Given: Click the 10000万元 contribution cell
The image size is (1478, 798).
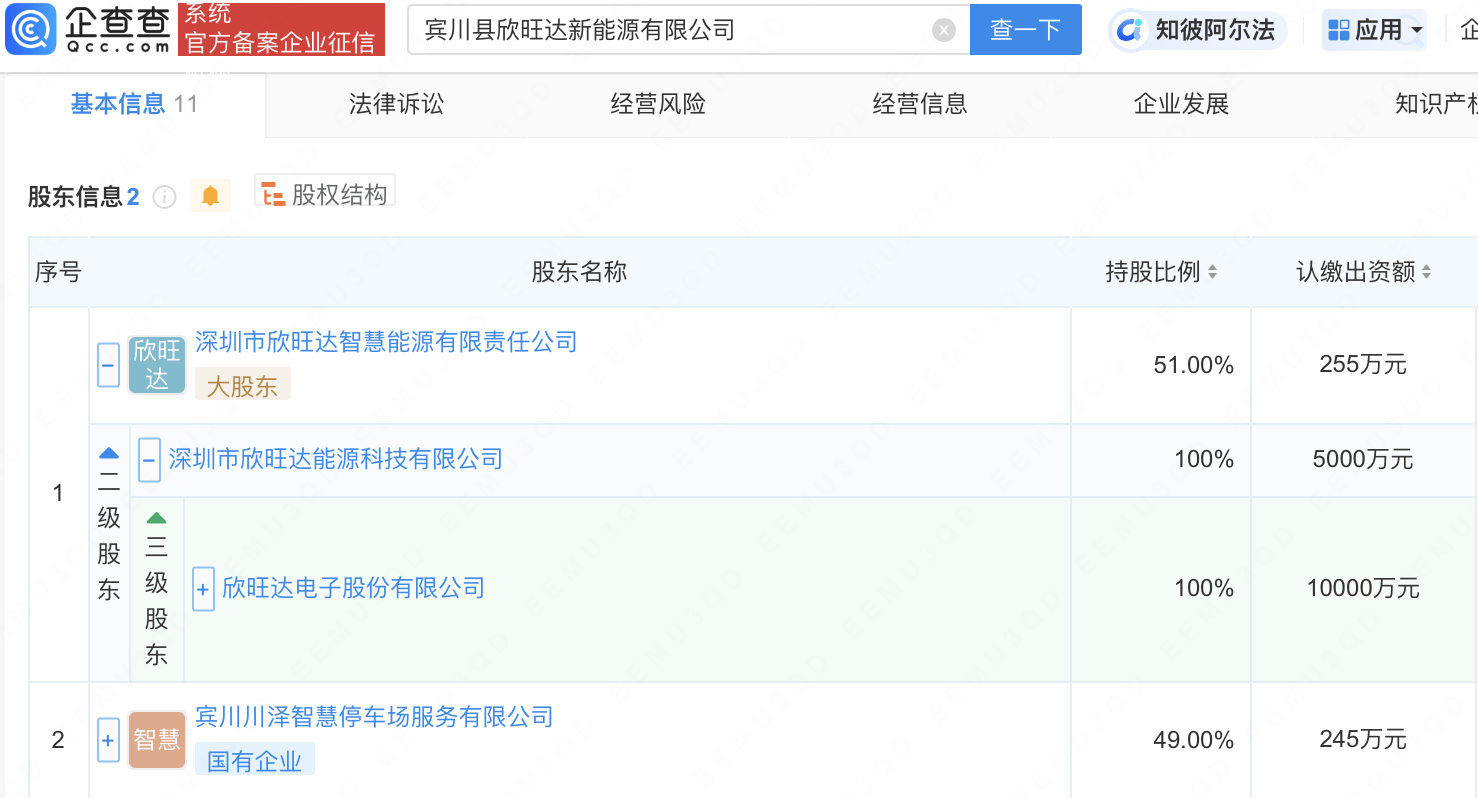Looking at the screenshot, I should click(x=1363, y=588).
